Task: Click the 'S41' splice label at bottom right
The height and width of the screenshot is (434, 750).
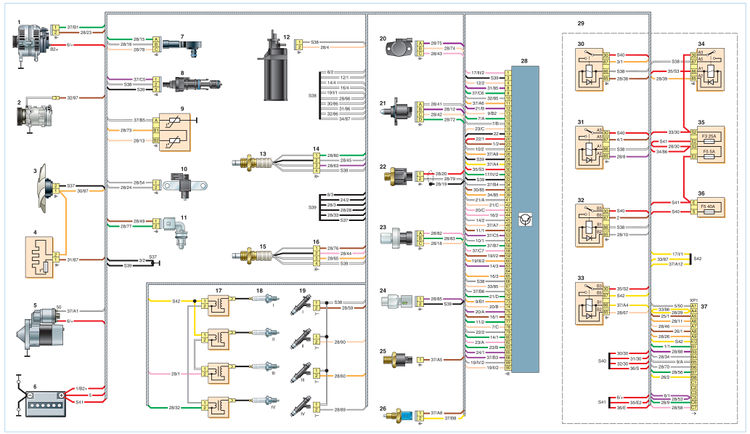Action: coord(602,402)
